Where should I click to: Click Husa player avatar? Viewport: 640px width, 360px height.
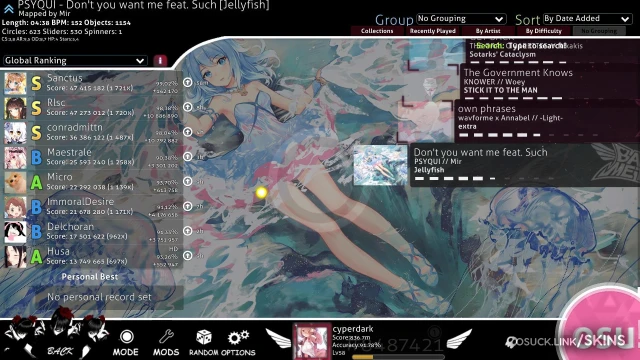(x=16, y=256)
